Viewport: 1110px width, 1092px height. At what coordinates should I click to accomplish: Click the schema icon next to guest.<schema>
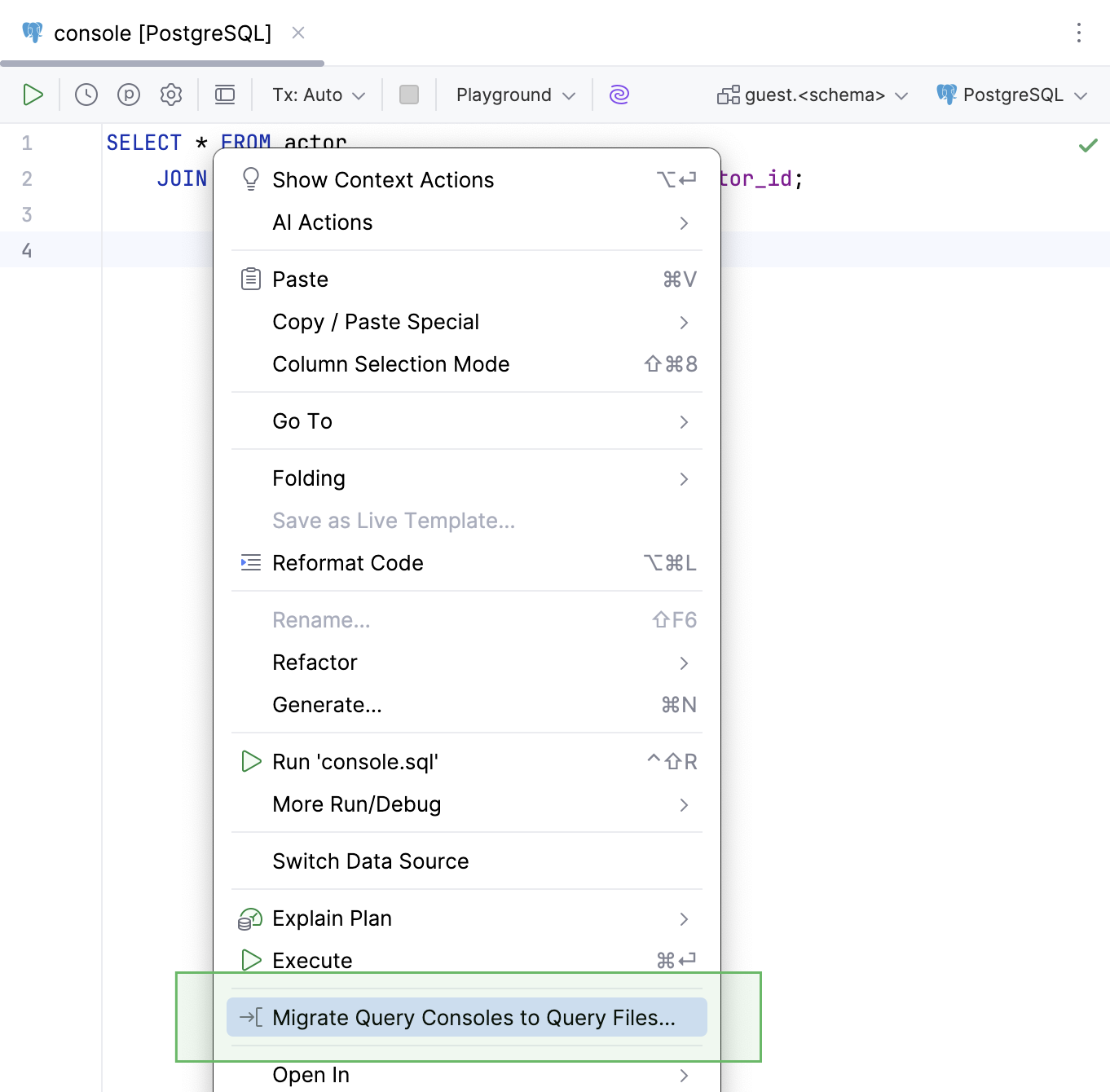728,95
